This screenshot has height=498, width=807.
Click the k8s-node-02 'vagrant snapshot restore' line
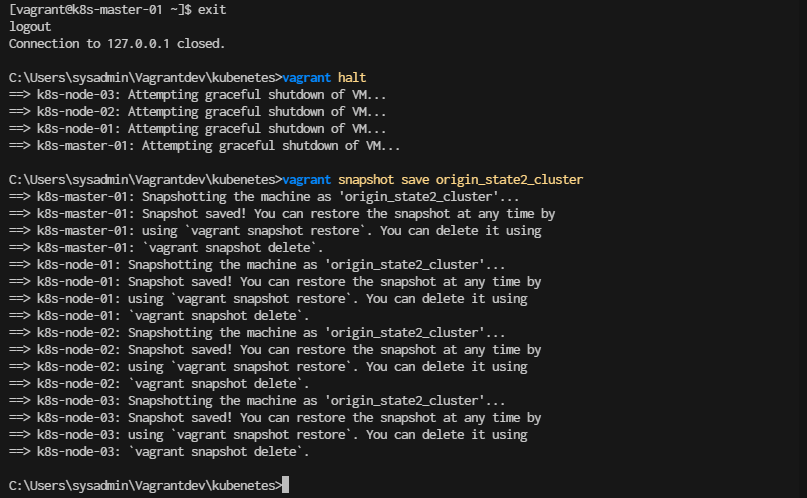click(268, 366)
